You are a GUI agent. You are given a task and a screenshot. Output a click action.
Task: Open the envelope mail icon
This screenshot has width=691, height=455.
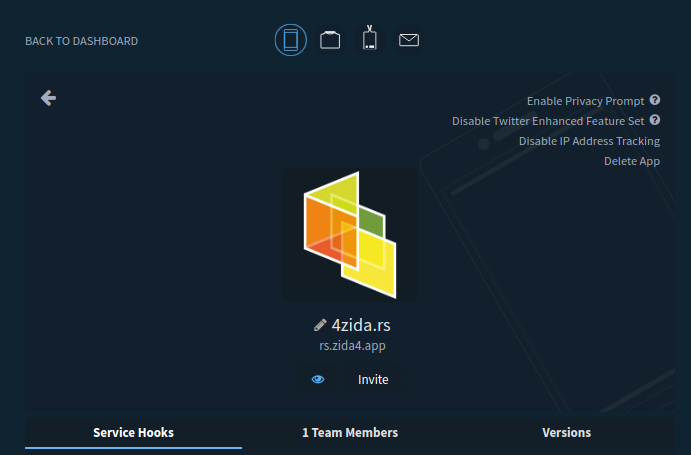click(409, 40)
